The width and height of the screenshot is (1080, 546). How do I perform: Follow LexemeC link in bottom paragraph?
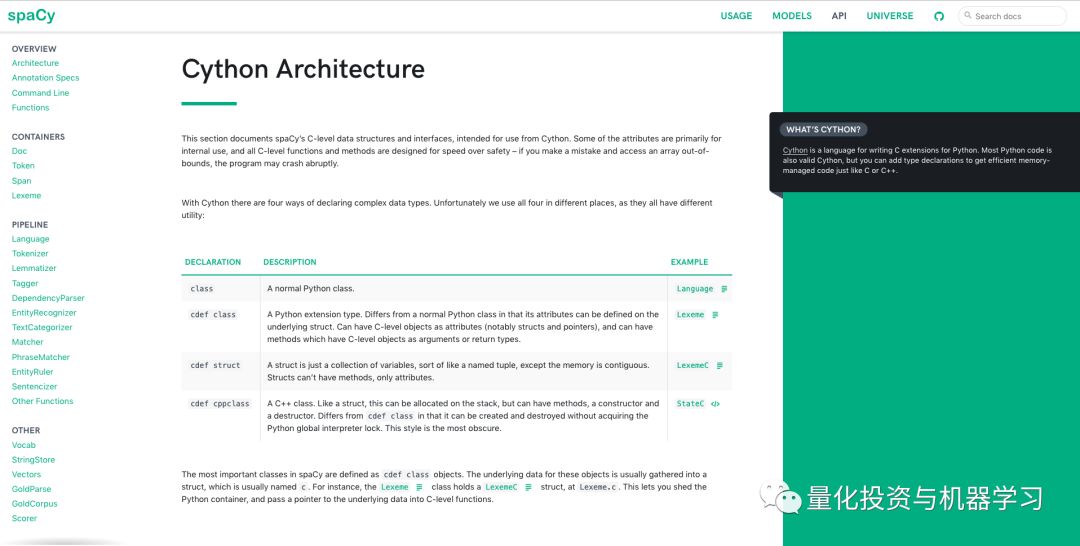[501, 487]
